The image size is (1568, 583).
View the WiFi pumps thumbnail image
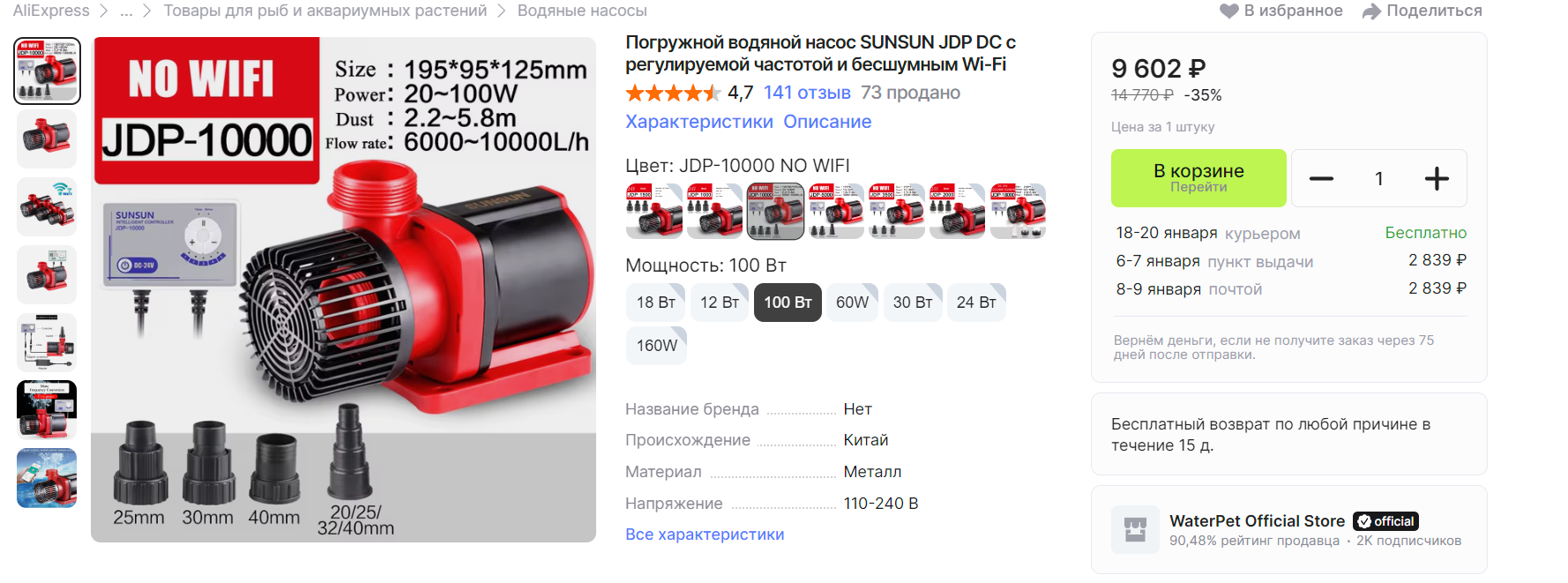click(47, 207)
